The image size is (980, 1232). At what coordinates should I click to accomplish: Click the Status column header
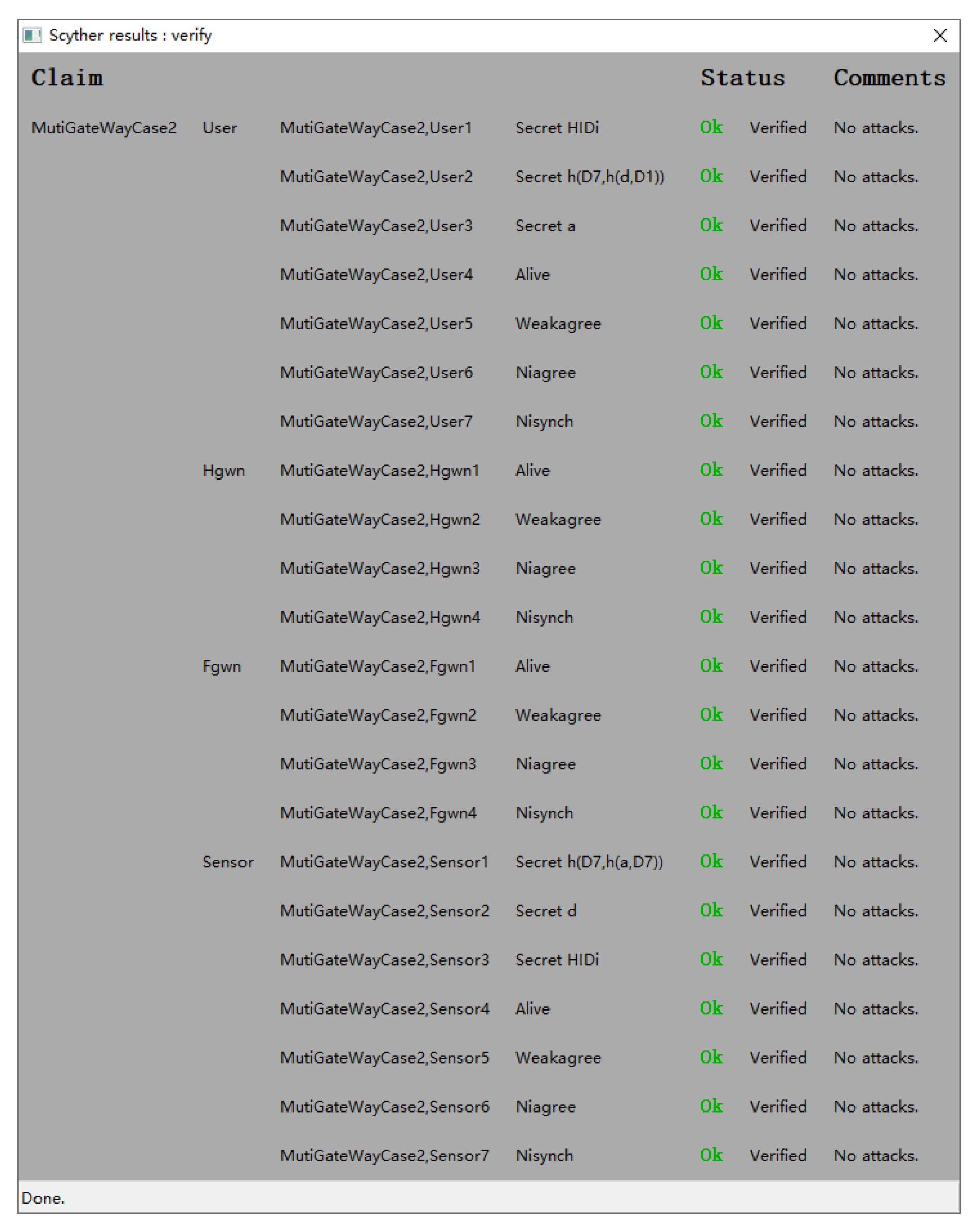pos(742,78)
